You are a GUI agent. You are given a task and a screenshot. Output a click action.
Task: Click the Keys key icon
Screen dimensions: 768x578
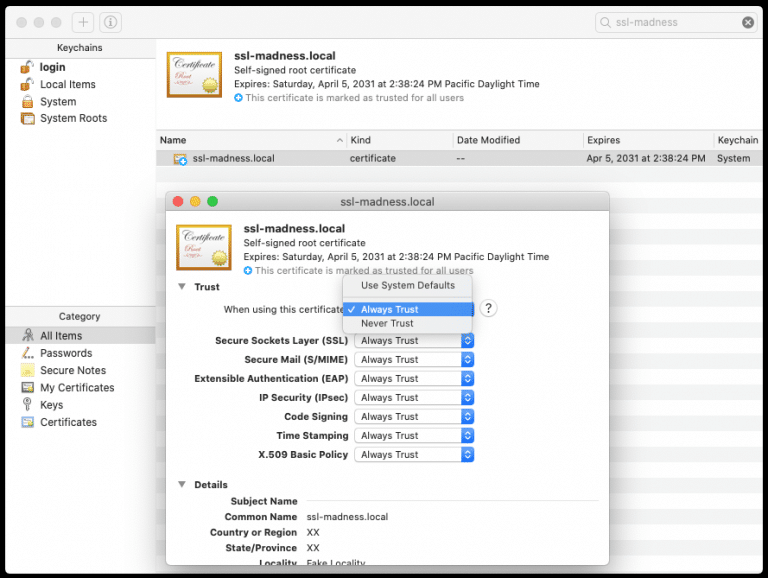pyautogui.click(x=27, y=404)
